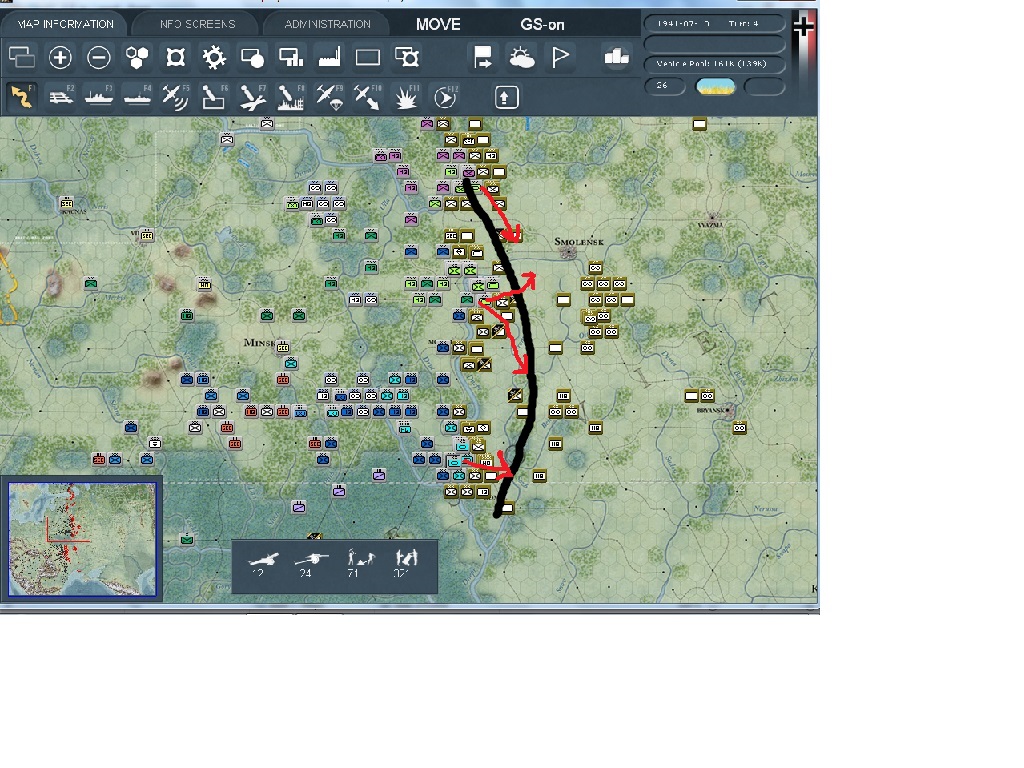The width and height of the screenshot is (1024, 768).
Task: Show the weather overlay icon
Action: [521, 57]
